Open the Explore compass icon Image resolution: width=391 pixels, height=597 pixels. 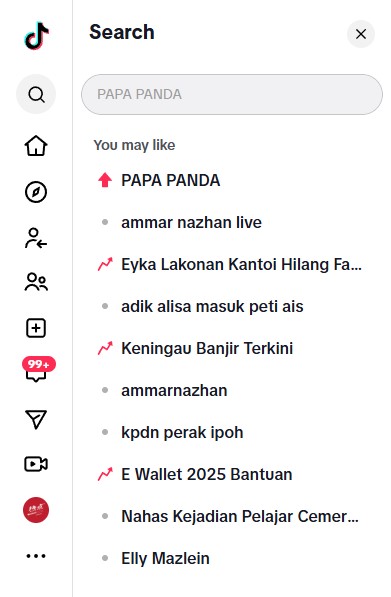pos(36,192)
